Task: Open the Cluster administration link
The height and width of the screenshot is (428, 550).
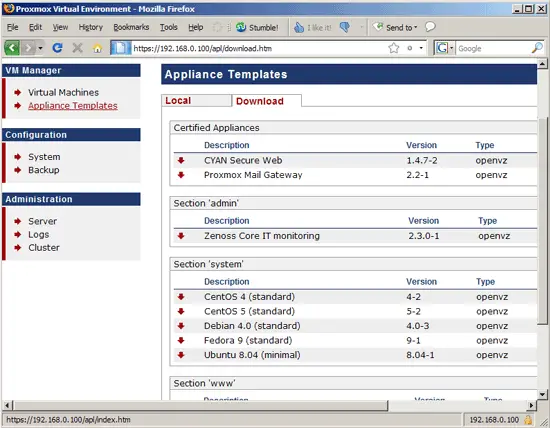Action: tap(44, 248)
